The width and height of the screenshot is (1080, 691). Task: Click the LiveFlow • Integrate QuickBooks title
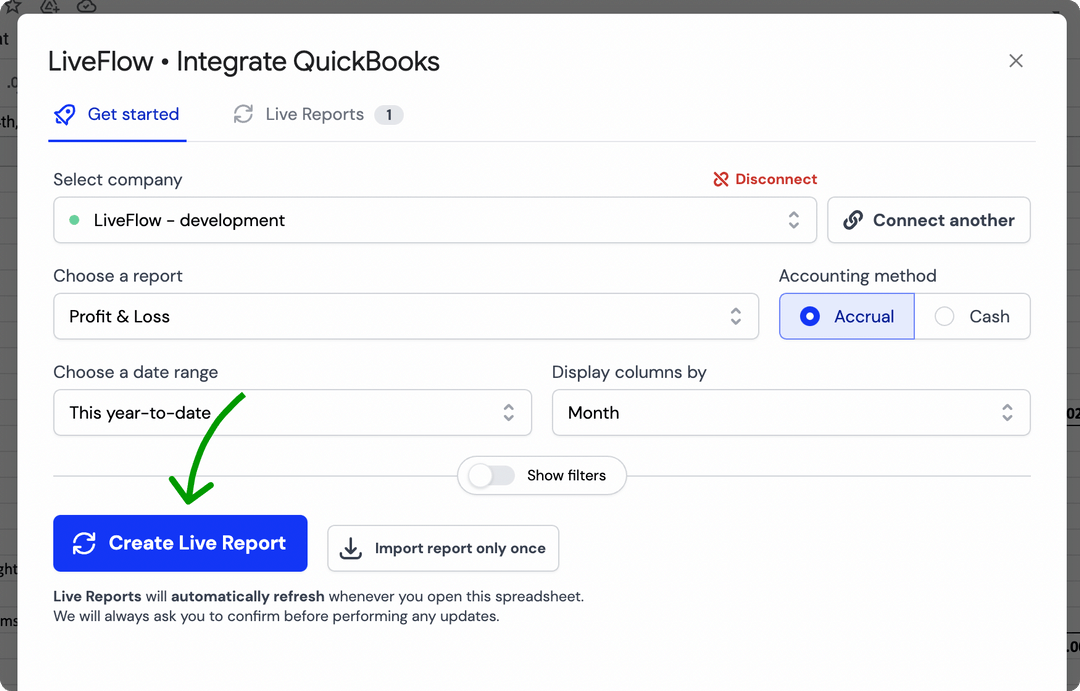coord(244,61)
